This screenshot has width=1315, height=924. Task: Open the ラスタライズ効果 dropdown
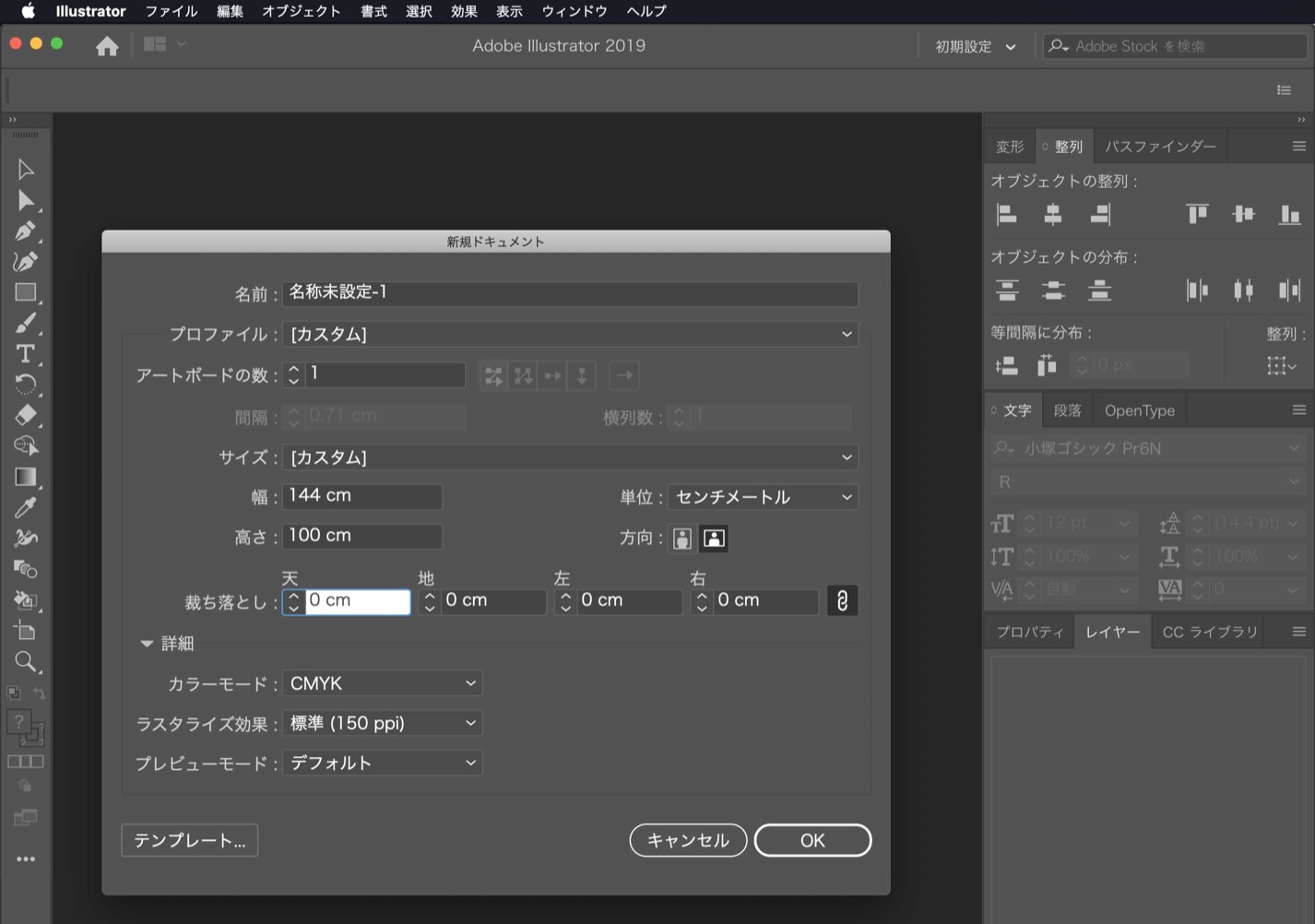382,723
